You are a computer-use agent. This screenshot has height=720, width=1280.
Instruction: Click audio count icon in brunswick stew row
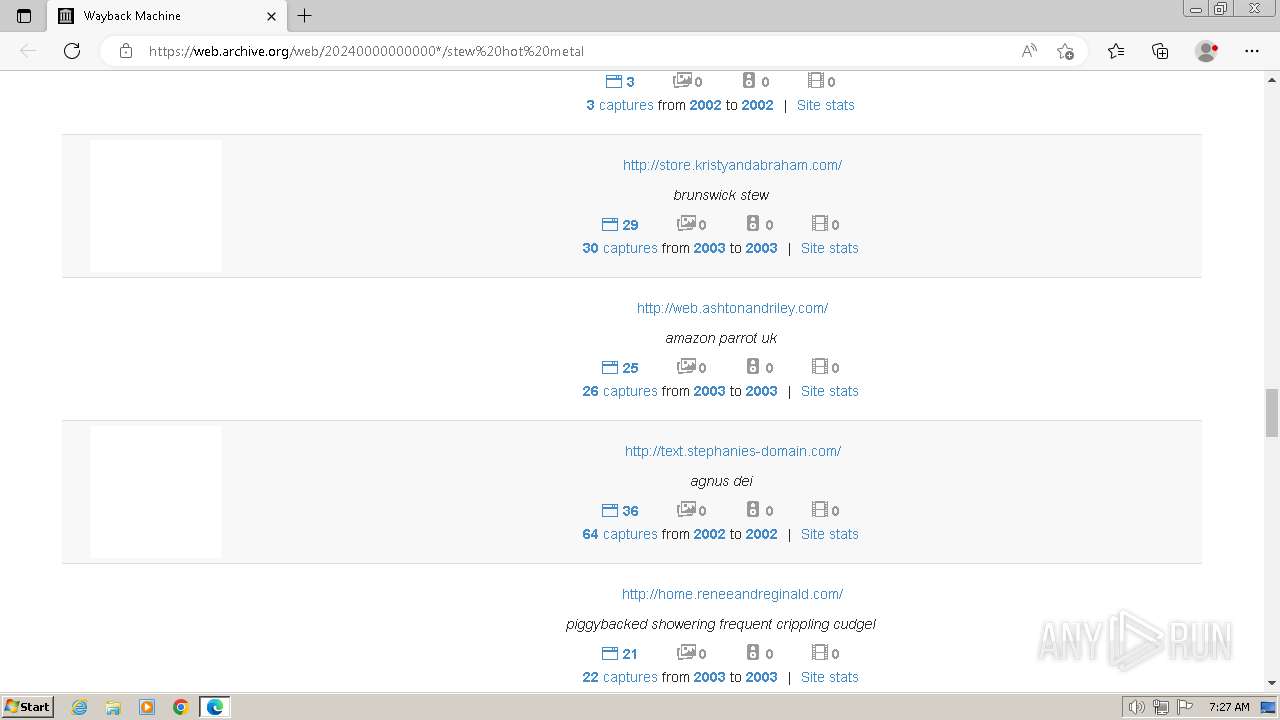coord(759,224)
